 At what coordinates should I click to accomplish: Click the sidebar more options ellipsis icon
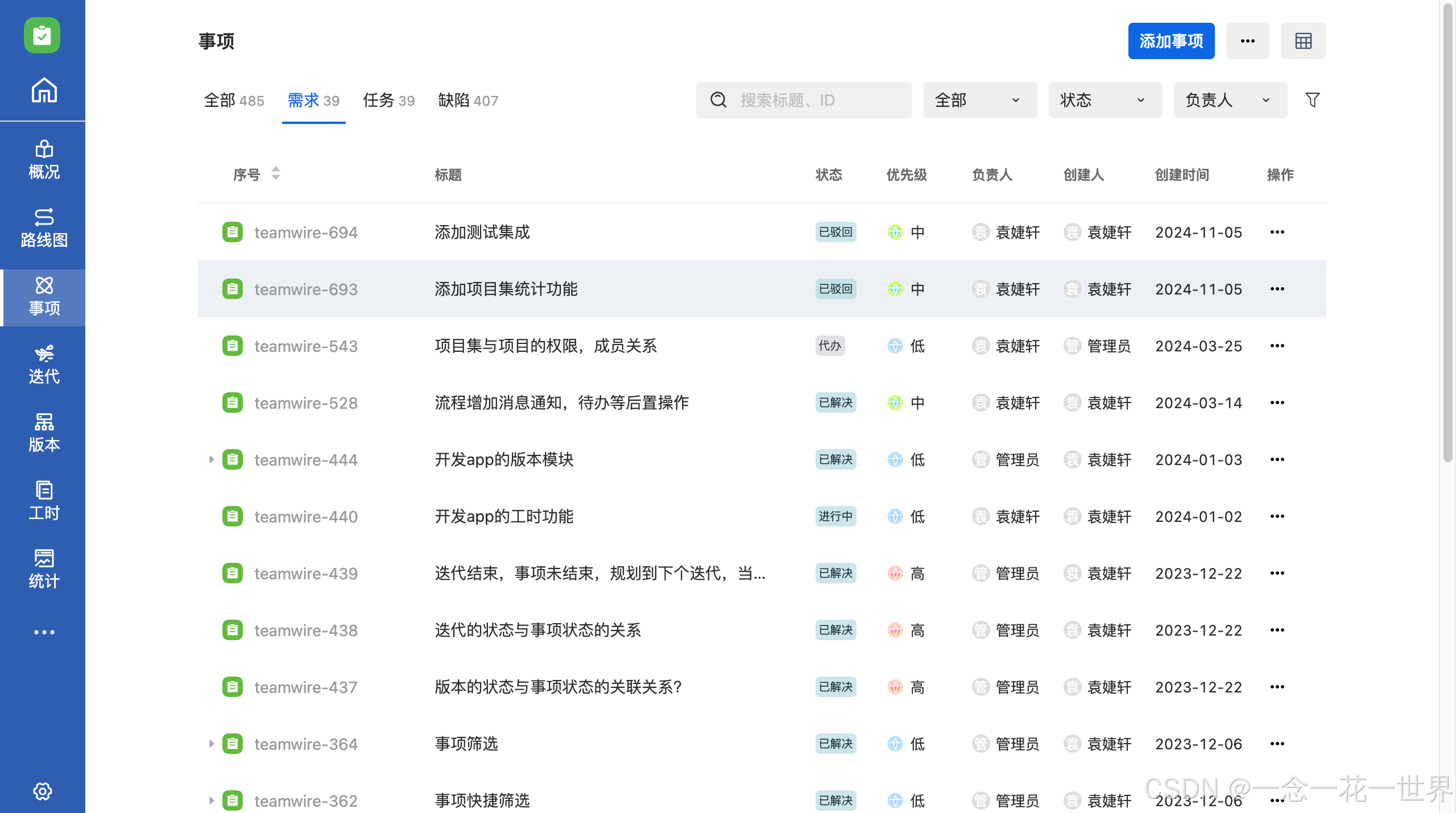tap(43, 631)
